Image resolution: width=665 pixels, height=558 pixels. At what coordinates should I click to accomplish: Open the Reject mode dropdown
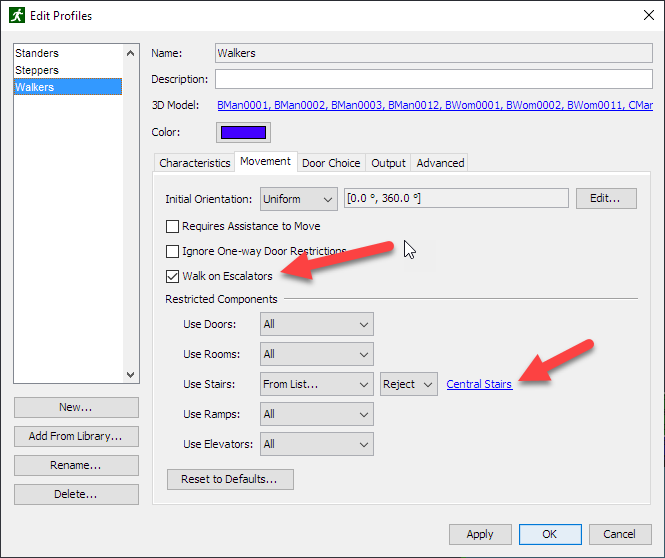408,384
